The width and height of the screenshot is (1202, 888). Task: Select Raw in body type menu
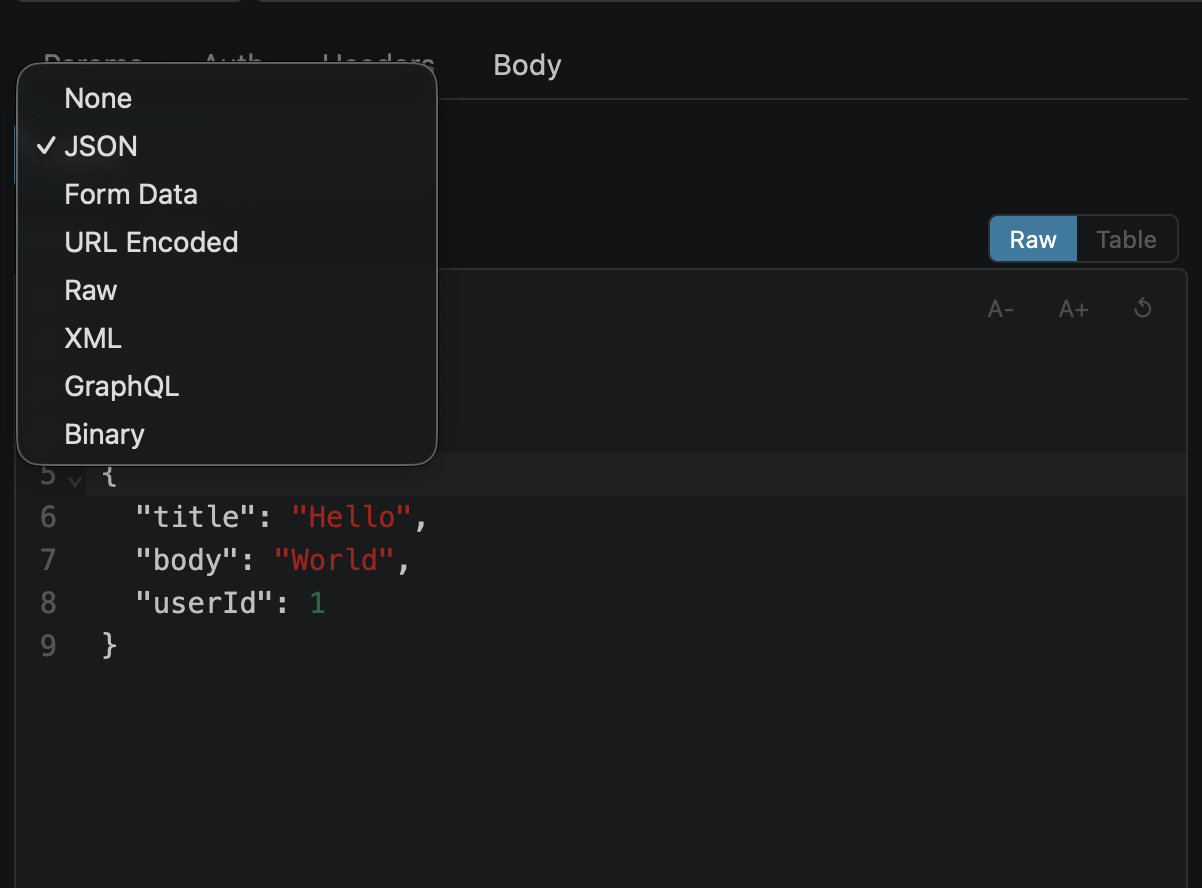tap(227, 290)
